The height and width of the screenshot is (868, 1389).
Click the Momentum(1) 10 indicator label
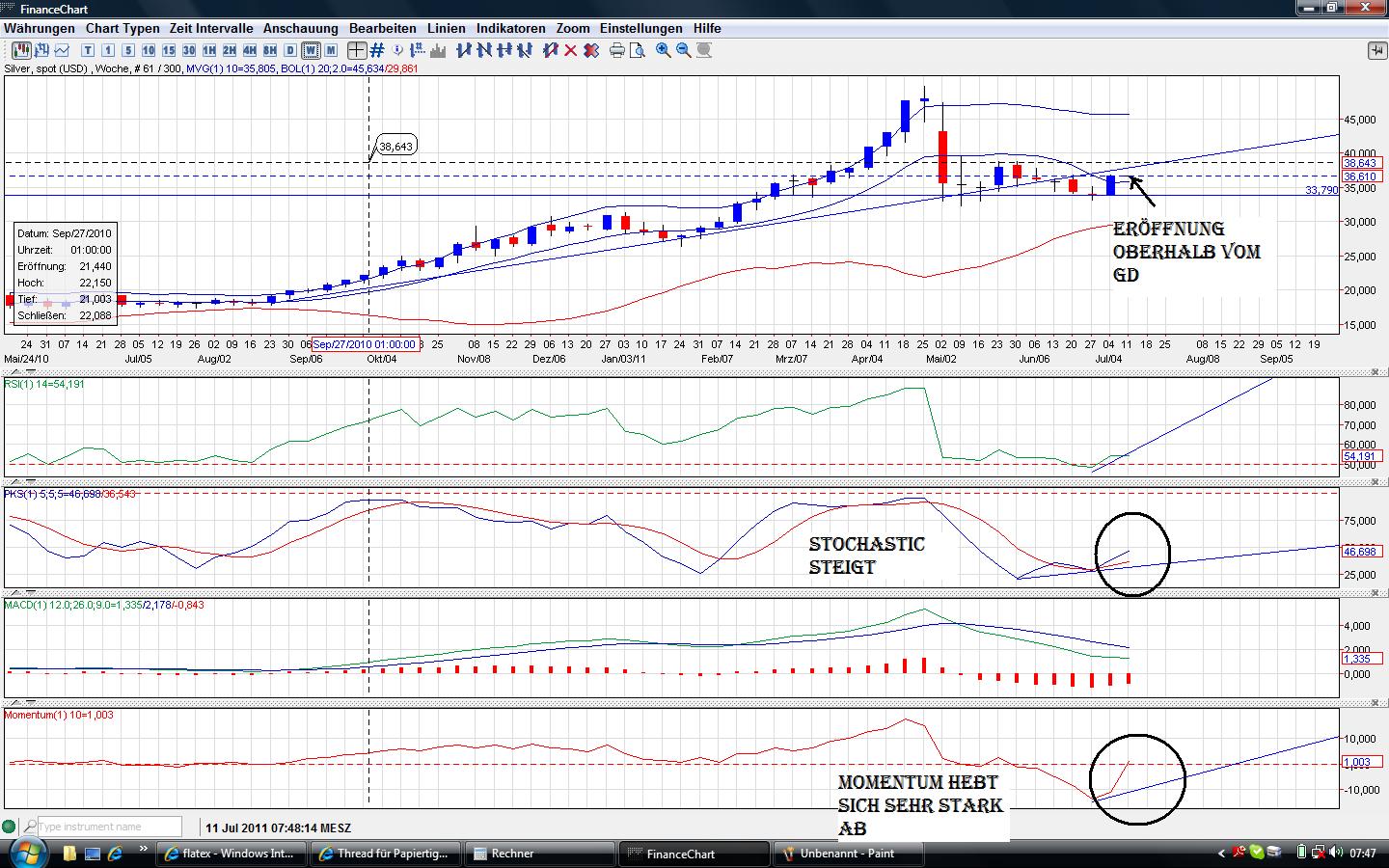point(59,715)
